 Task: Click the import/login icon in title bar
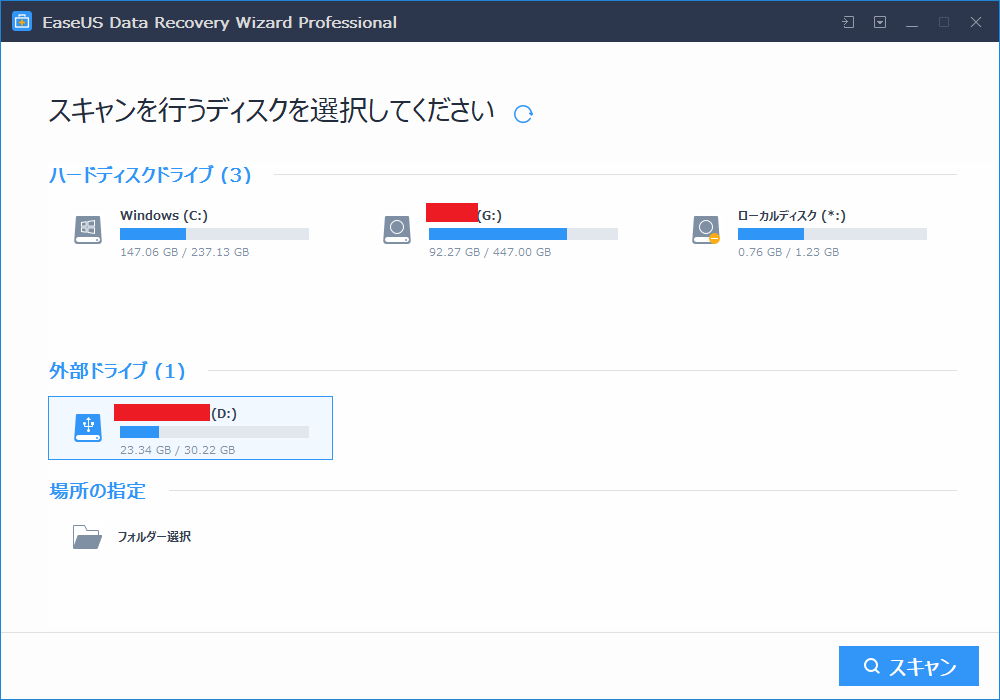[x=848, y=22]
